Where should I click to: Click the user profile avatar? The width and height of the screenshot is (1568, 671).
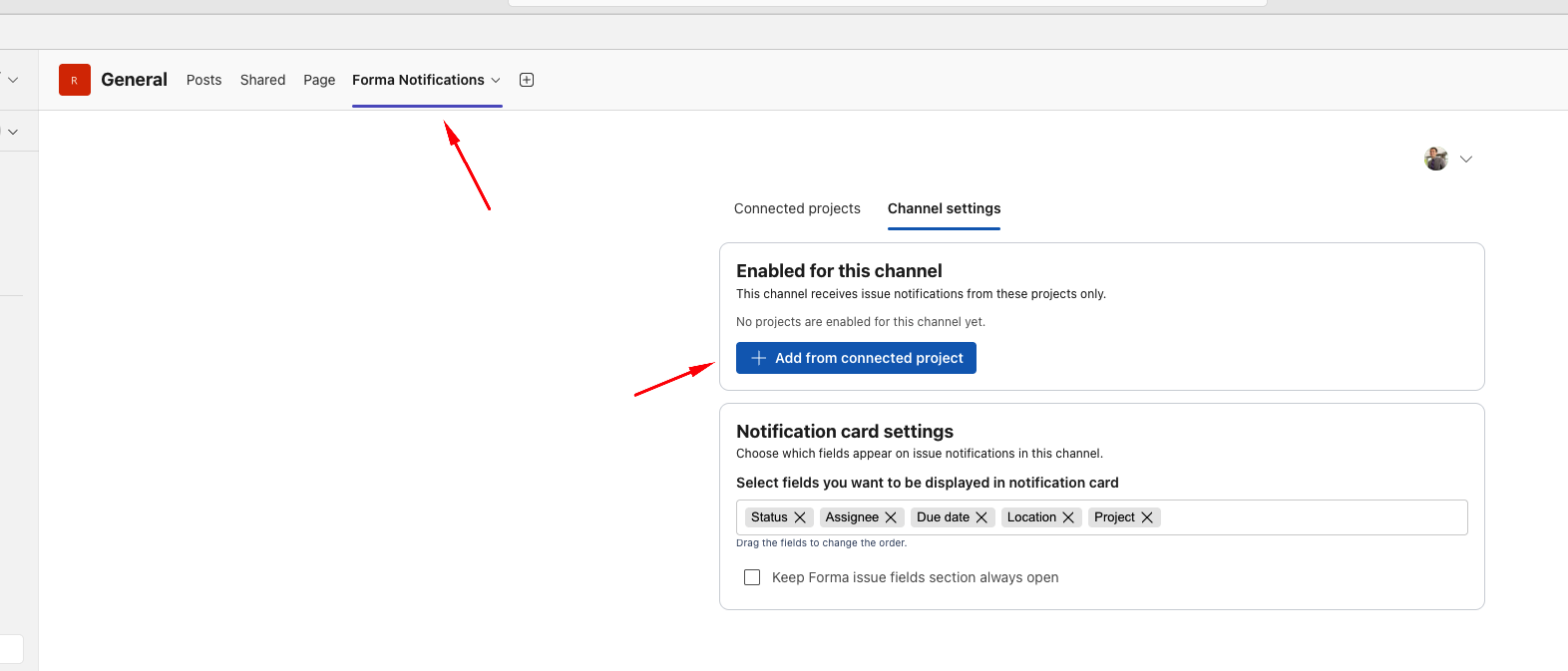pyautogui.click(x=1436, y=159)
